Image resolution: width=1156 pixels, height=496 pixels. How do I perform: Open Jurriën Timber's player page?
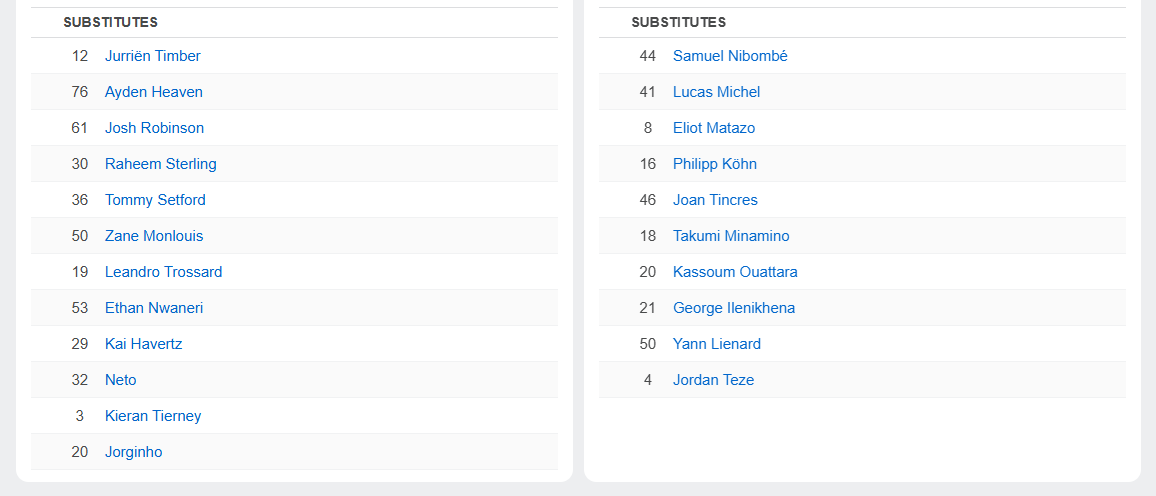(x=152, y=56)
